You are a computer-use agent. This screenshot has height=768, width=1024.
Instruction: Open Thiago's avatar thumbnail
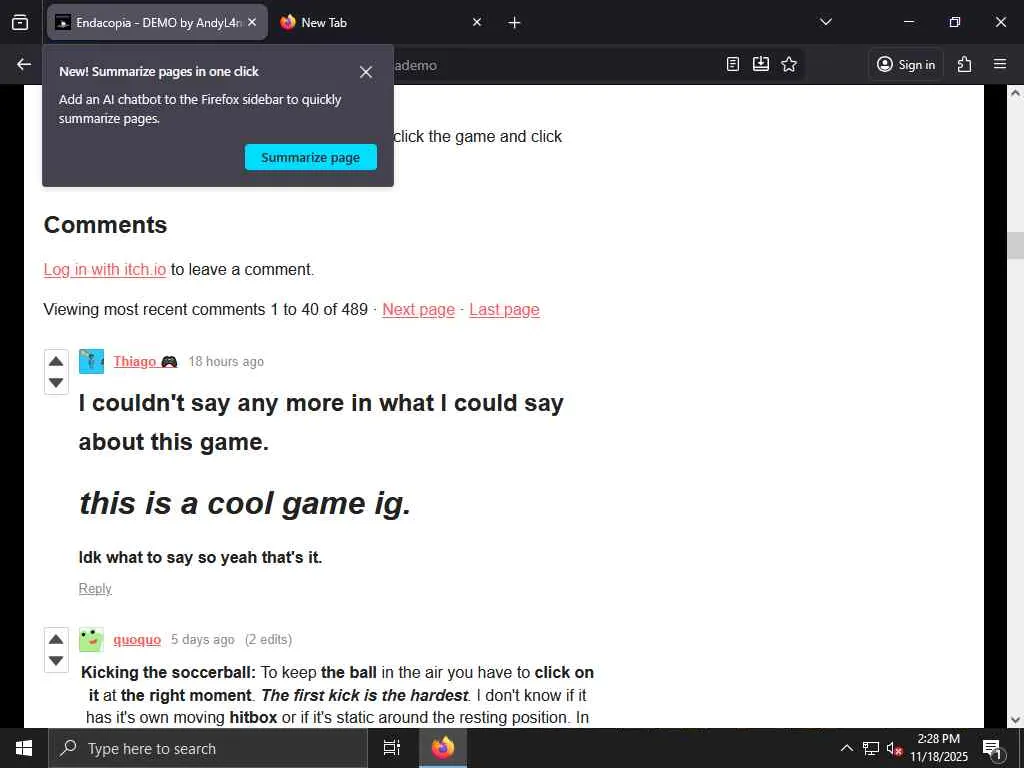point(91,361)
